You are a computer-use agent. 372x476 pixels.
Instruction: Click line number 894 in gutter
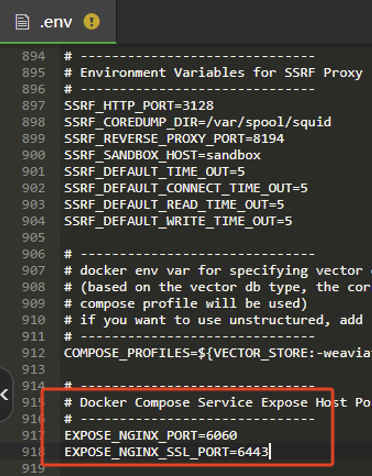point(33,56)
